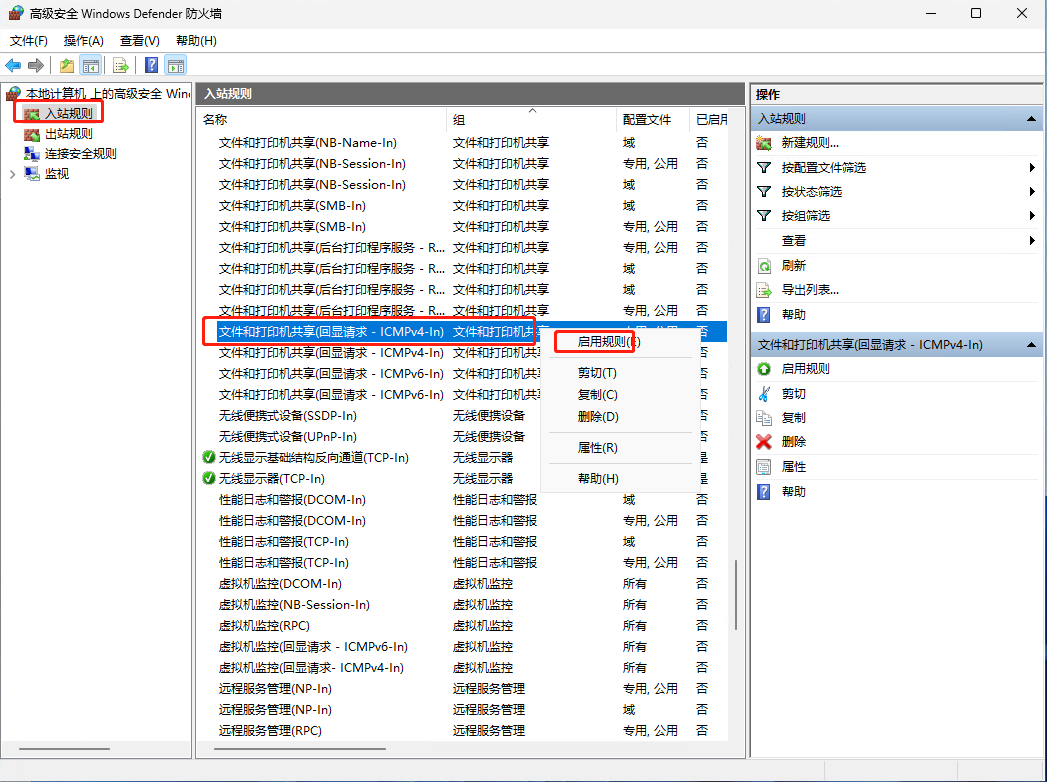
Task: Select rule 文件和打印机共享(NB-Name-In)
Action: click(307, 143)
